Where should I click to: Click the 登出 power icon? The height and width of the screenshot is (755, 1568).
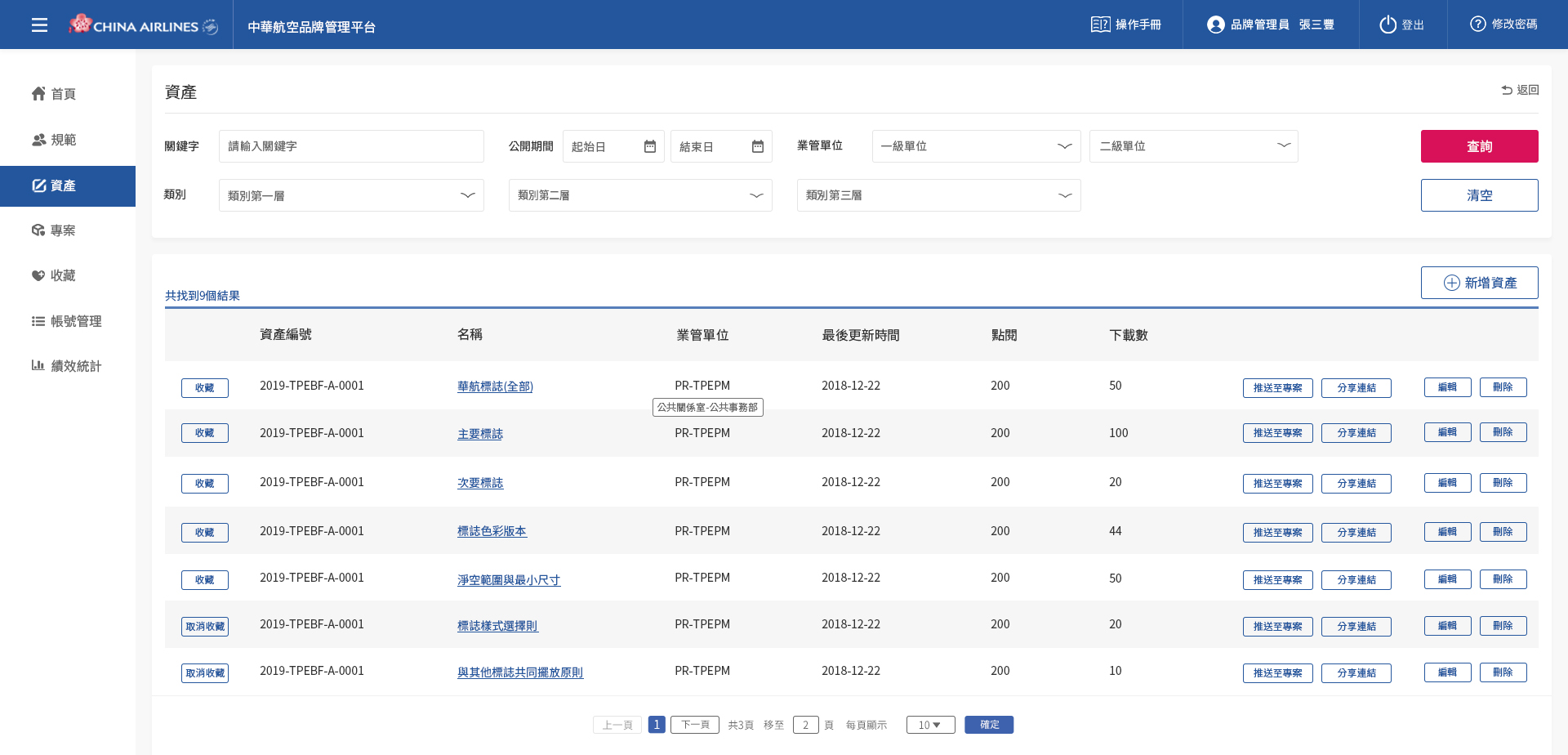pyautogui.click(x=1388, y=25)
